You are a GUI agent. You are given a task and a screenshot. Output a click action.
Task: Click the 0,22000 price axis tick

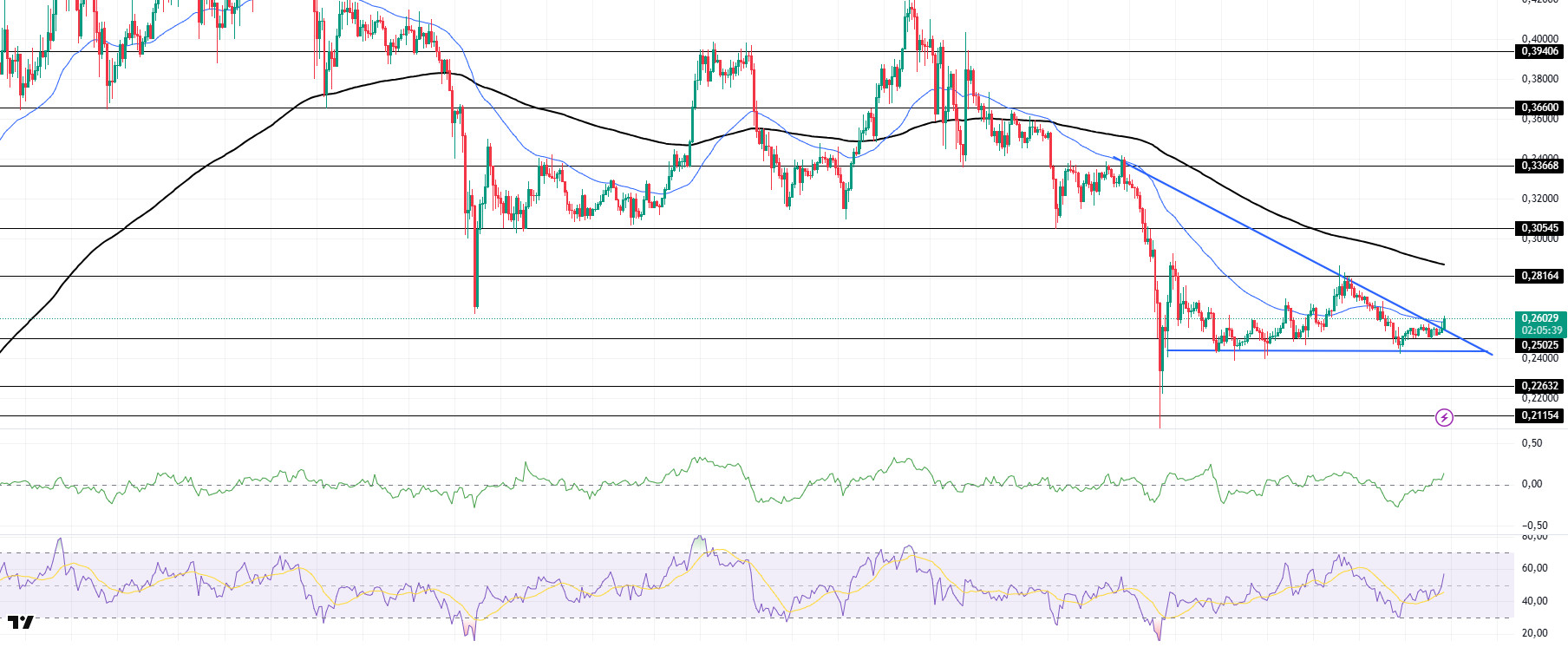pyautogui.click(x=1539, y=399)
